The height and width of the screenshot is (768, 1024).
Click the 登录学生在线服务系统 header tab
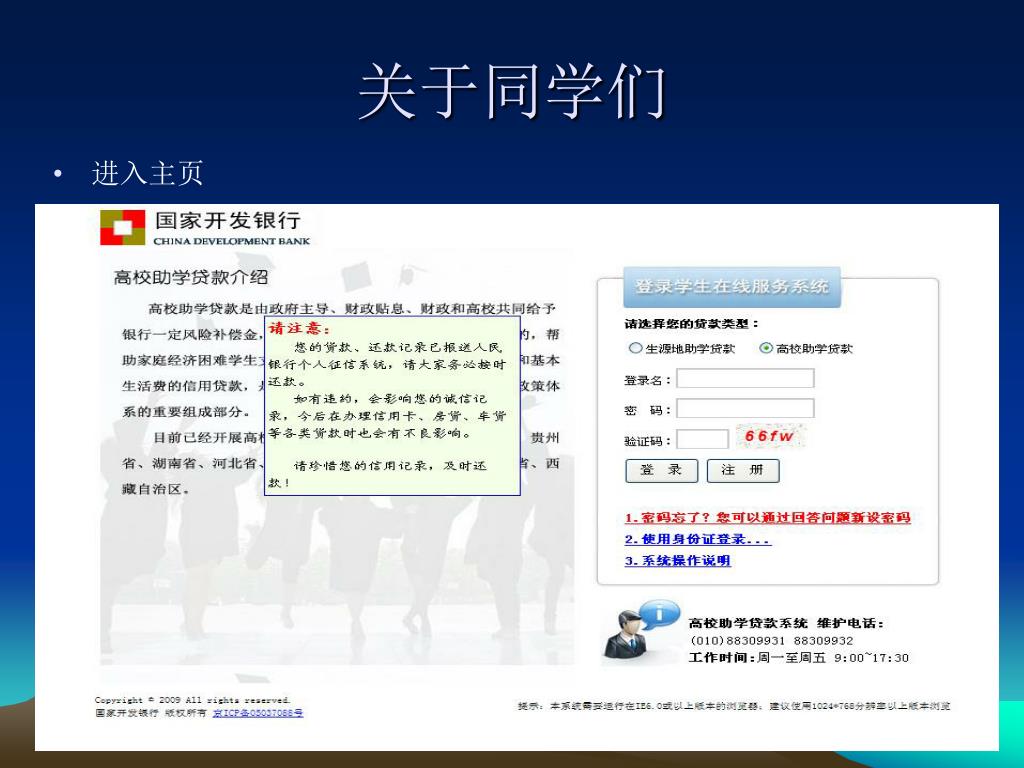(x=731, y=286)
